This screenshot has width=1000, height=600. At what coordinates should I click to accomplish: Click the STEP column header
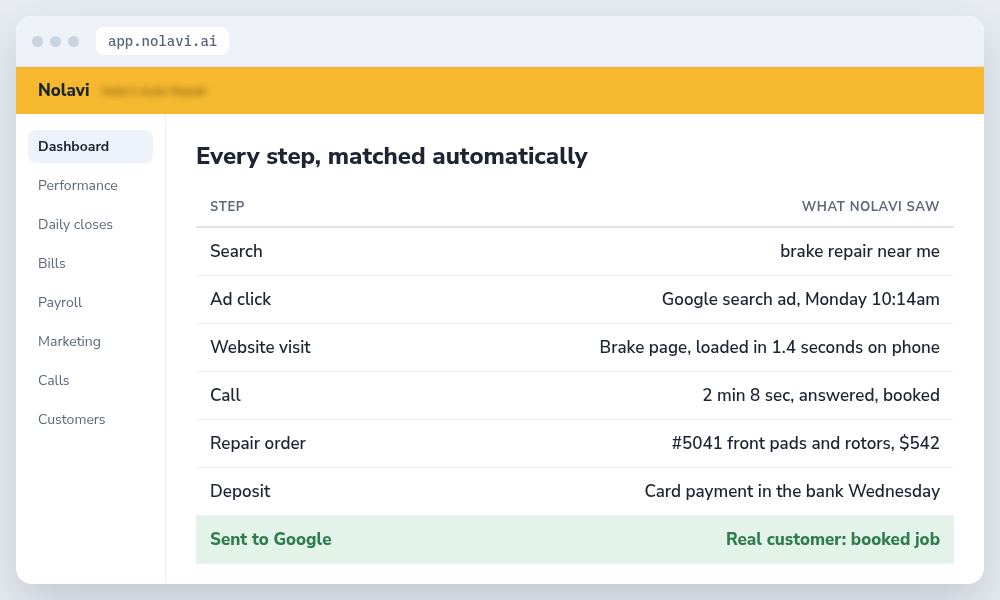[x=227, y=206]
